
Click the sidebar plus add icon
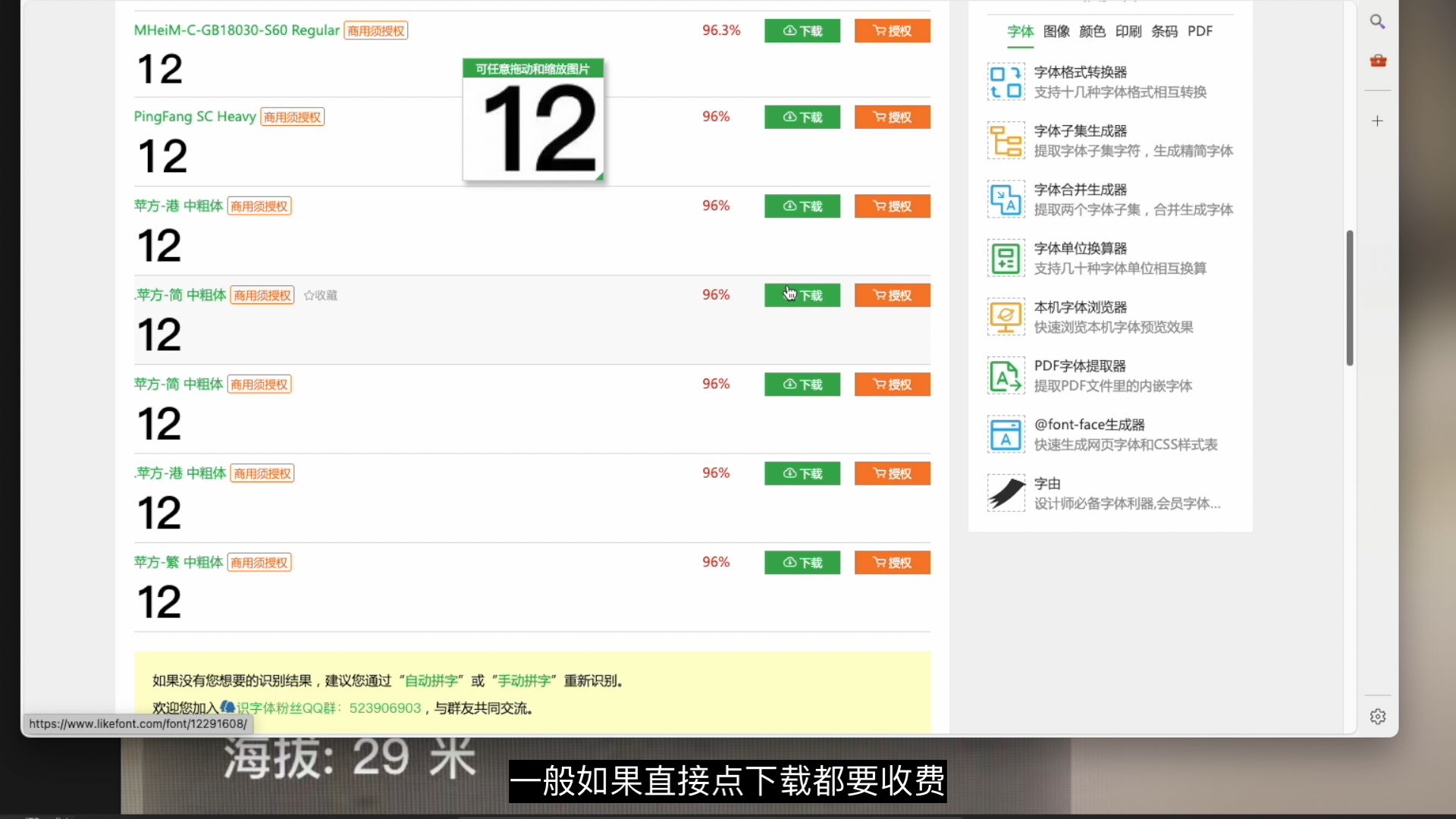pyautogui.click(x=1377, y=121)
